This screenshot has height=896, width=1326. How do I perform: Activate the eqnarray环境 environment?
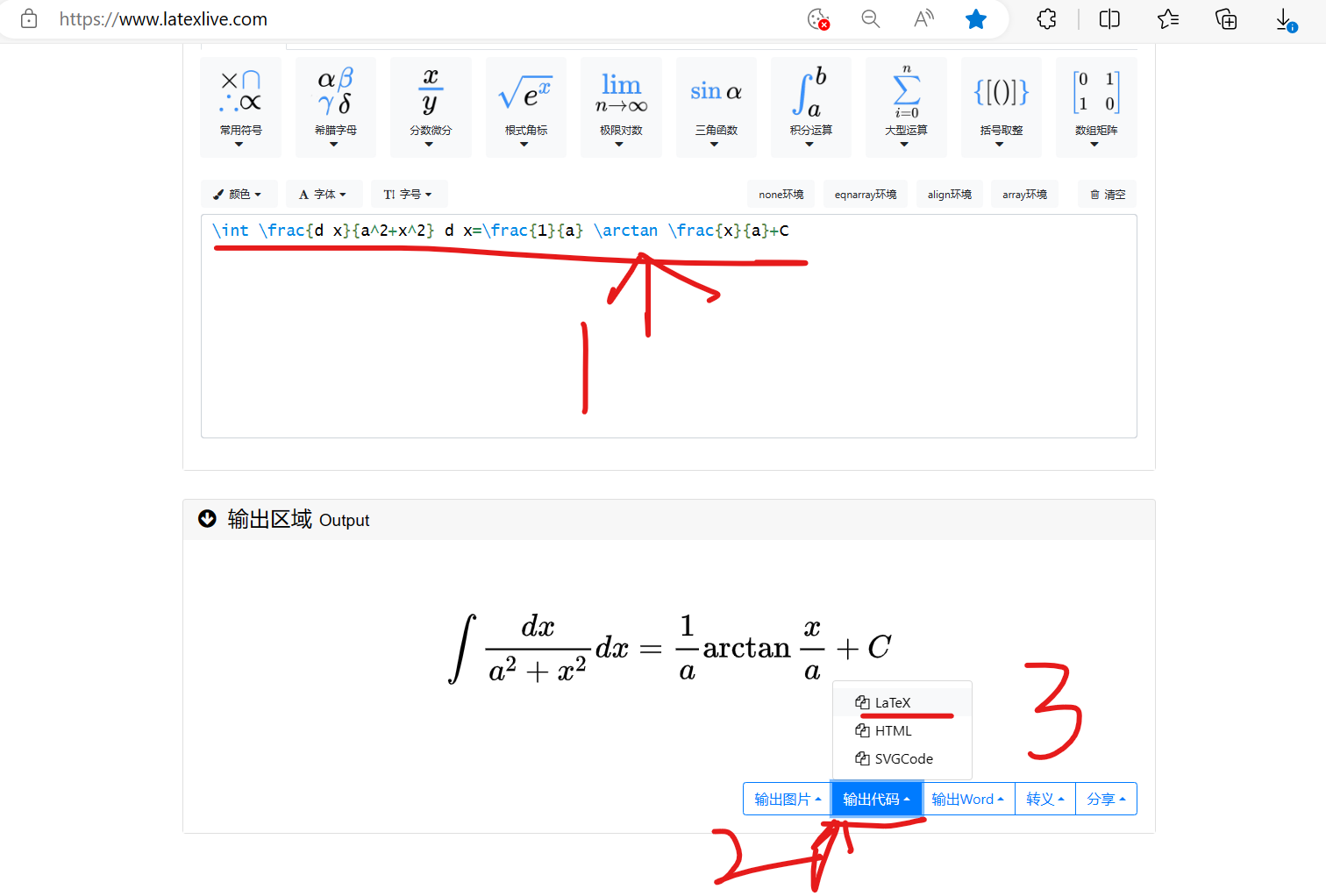(x=865, y=194)
